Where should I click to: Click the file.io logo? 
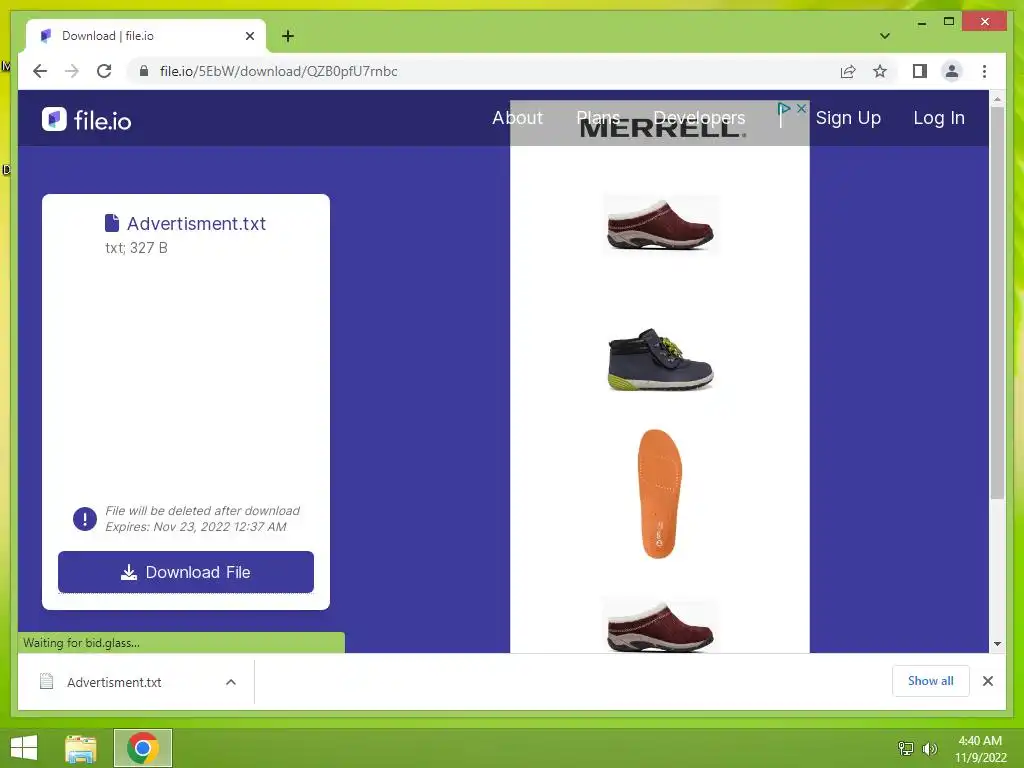point(86,120)
